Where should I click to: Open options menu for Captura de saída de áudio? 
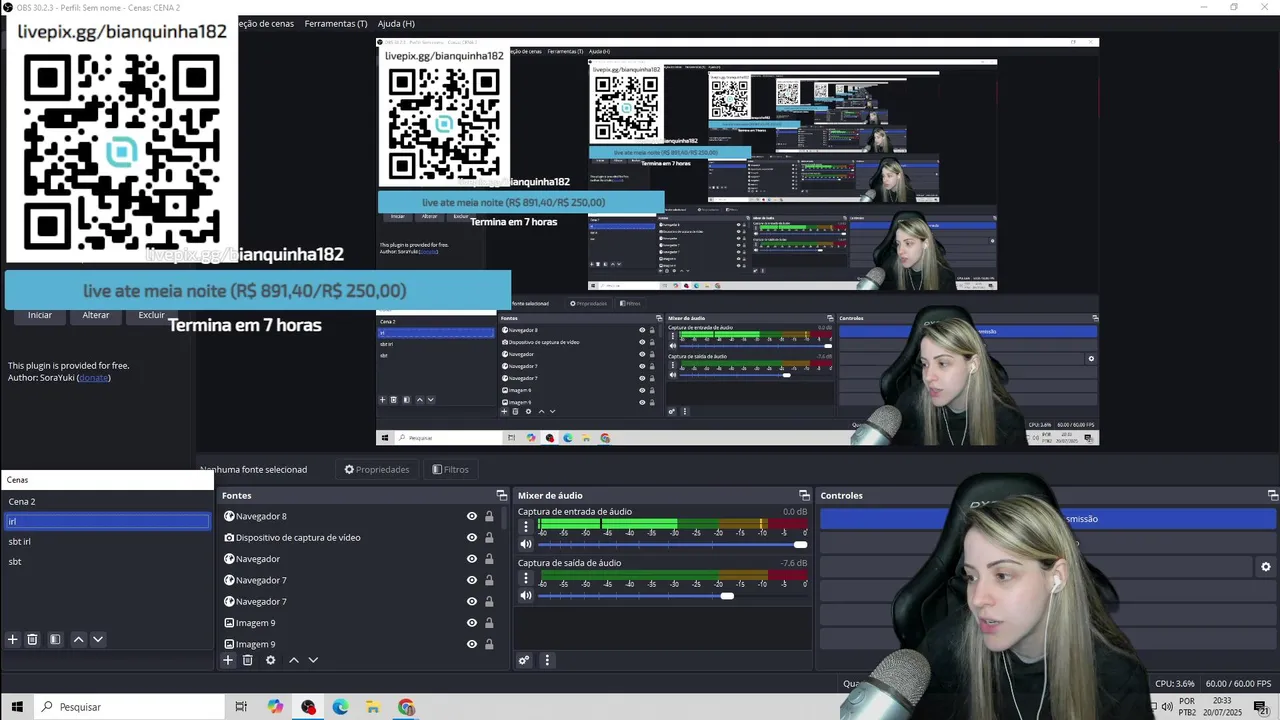click(526, 577)
